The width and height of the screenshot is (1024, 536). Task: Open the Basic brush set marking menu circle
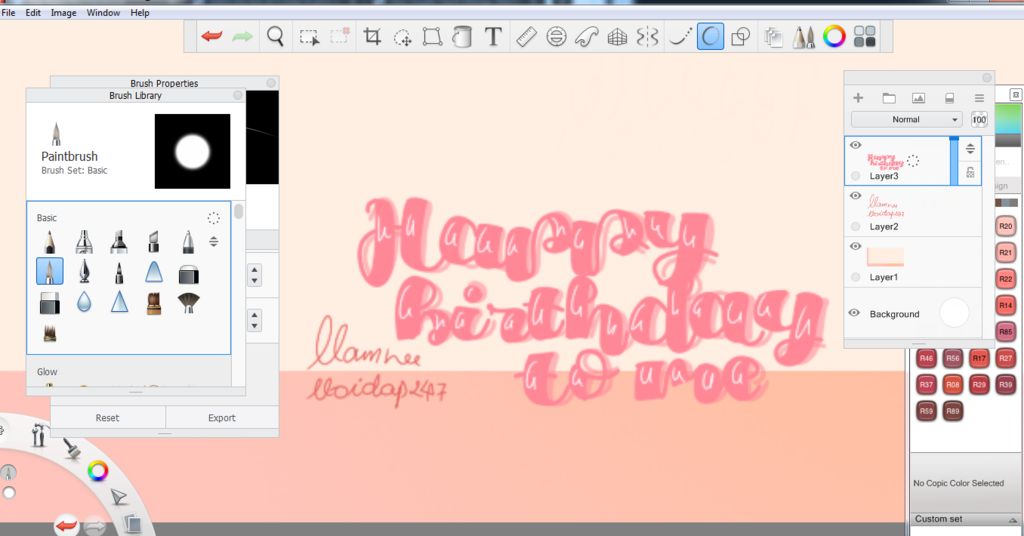pyautogui.click(x=214, y=218)
